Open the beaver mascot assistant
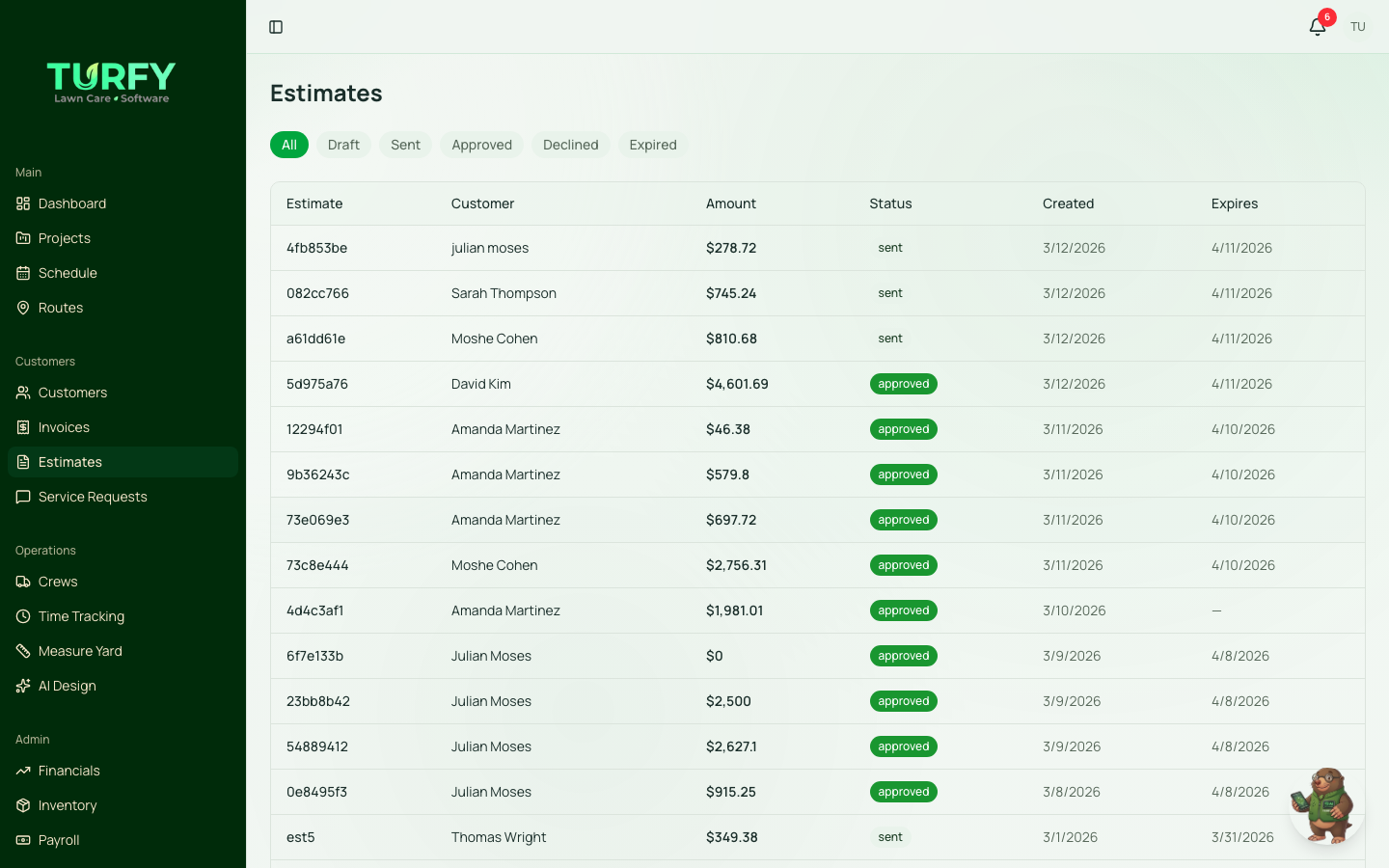 point(1326,805)
